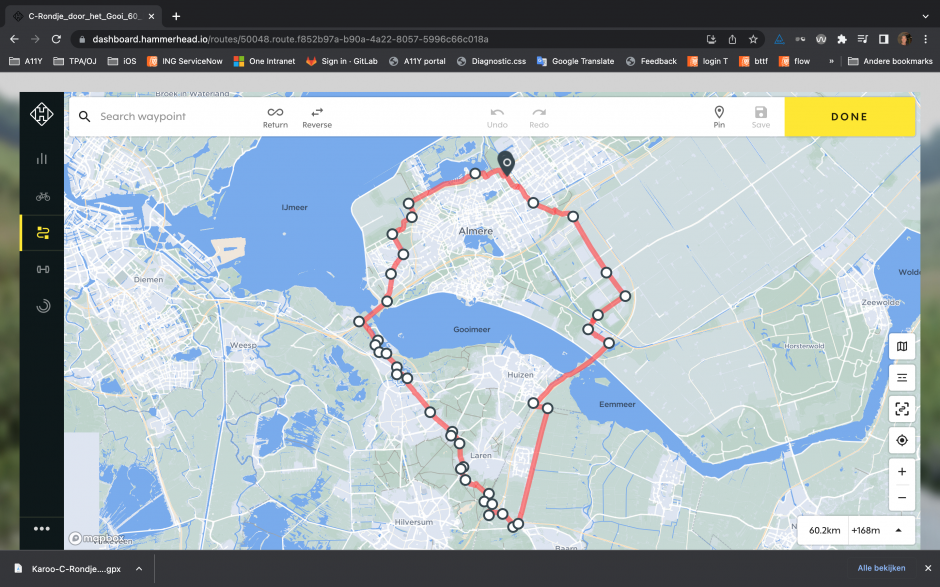Open login T bookmark
The width and height of the screenshot is (940, 587).
(708, 61)
